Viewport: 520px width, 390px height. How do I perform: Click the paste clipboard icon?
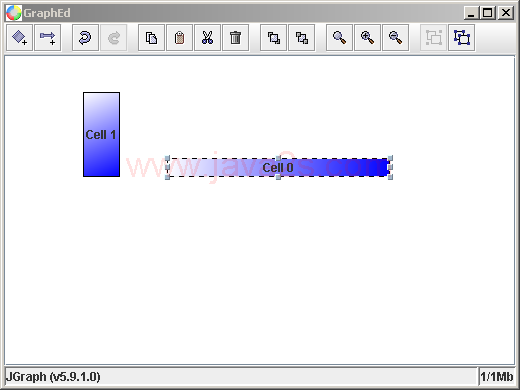179,38
